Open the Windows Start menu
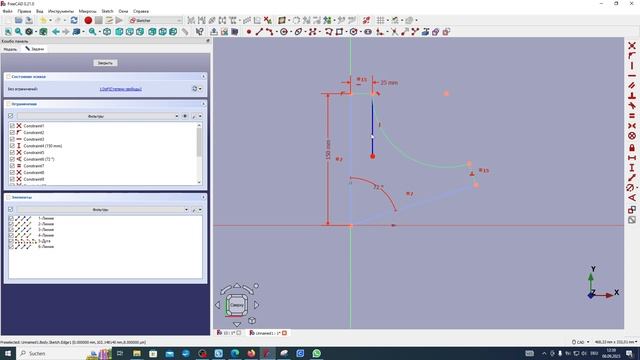 click(x=7, y=353)
